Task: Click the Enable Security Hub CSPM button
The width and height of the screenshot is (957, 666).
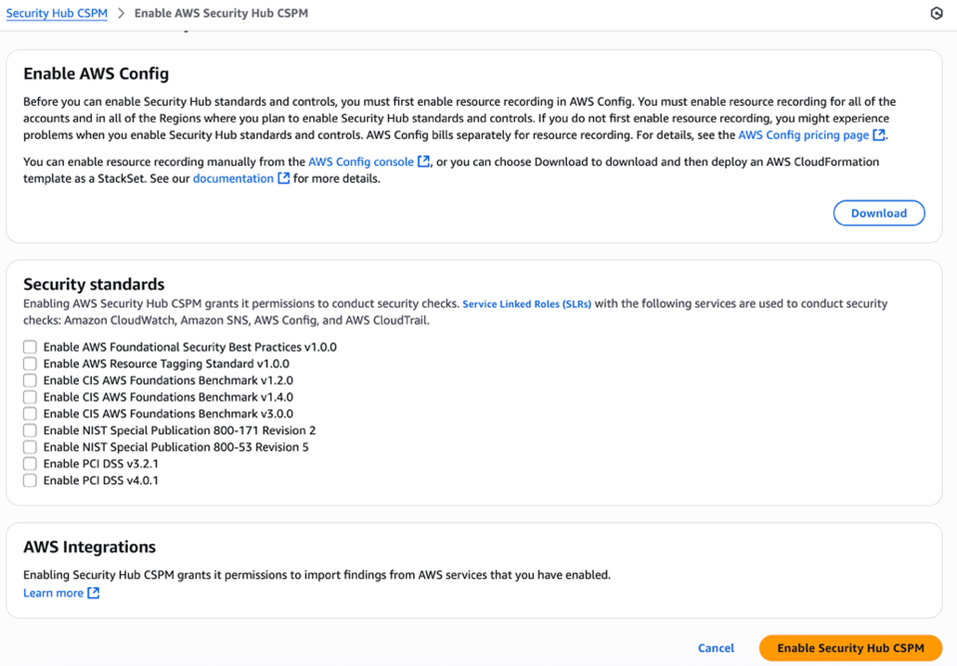Action: click(849, 647)
